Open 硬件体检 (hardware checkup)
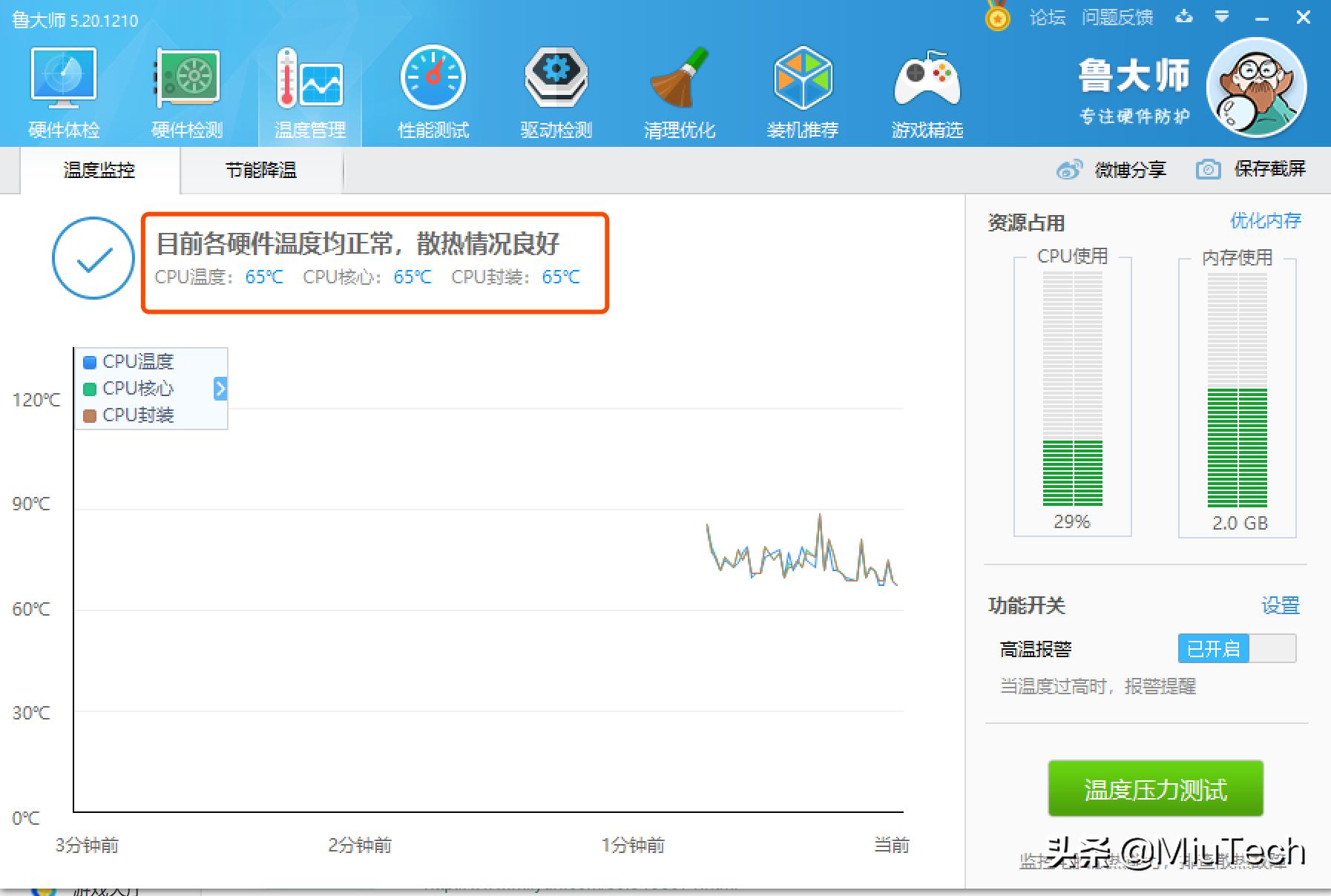This screenshot has height=896, width=1331. 63,89
